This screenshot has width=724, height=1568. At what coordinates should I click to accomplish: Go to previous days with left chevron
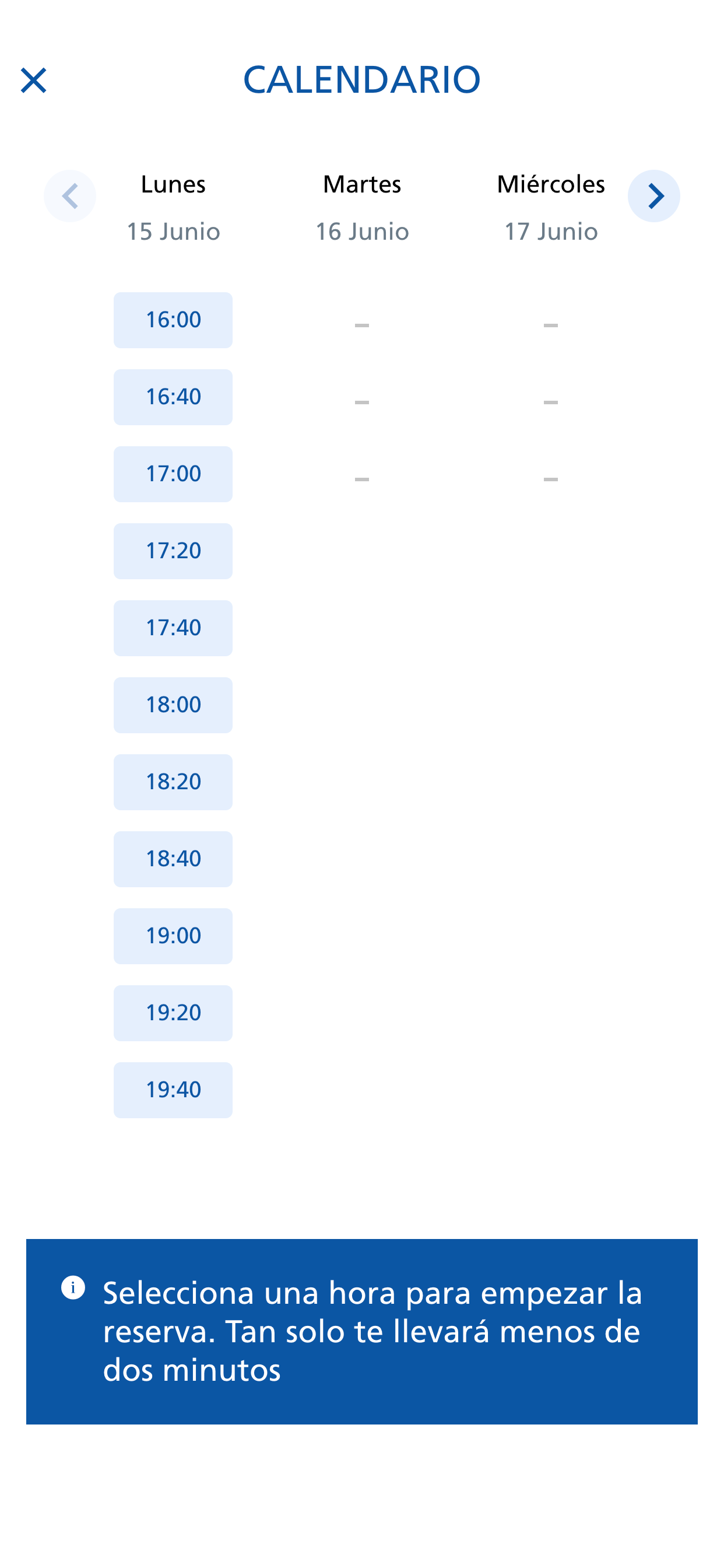70,196
